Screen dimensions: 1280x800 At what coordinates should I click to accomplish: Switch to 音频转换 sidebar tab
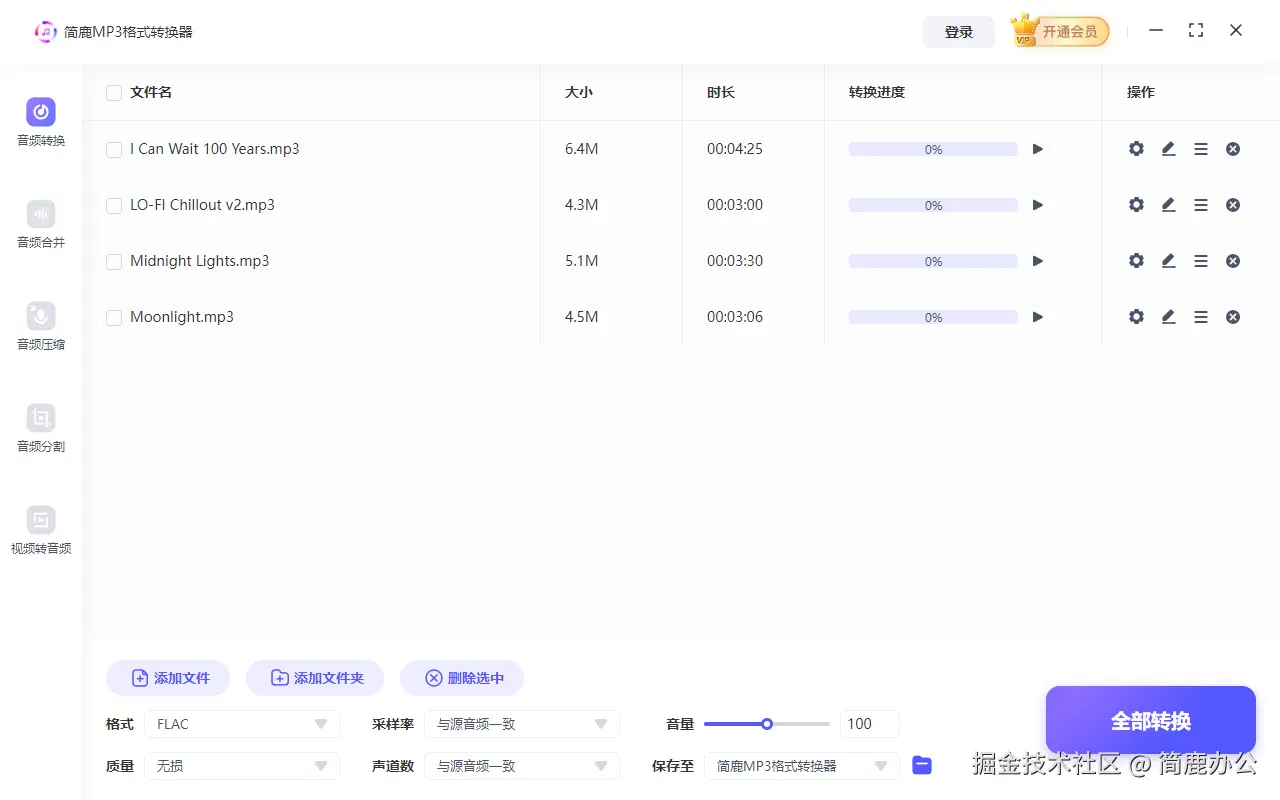coord(41,123)
